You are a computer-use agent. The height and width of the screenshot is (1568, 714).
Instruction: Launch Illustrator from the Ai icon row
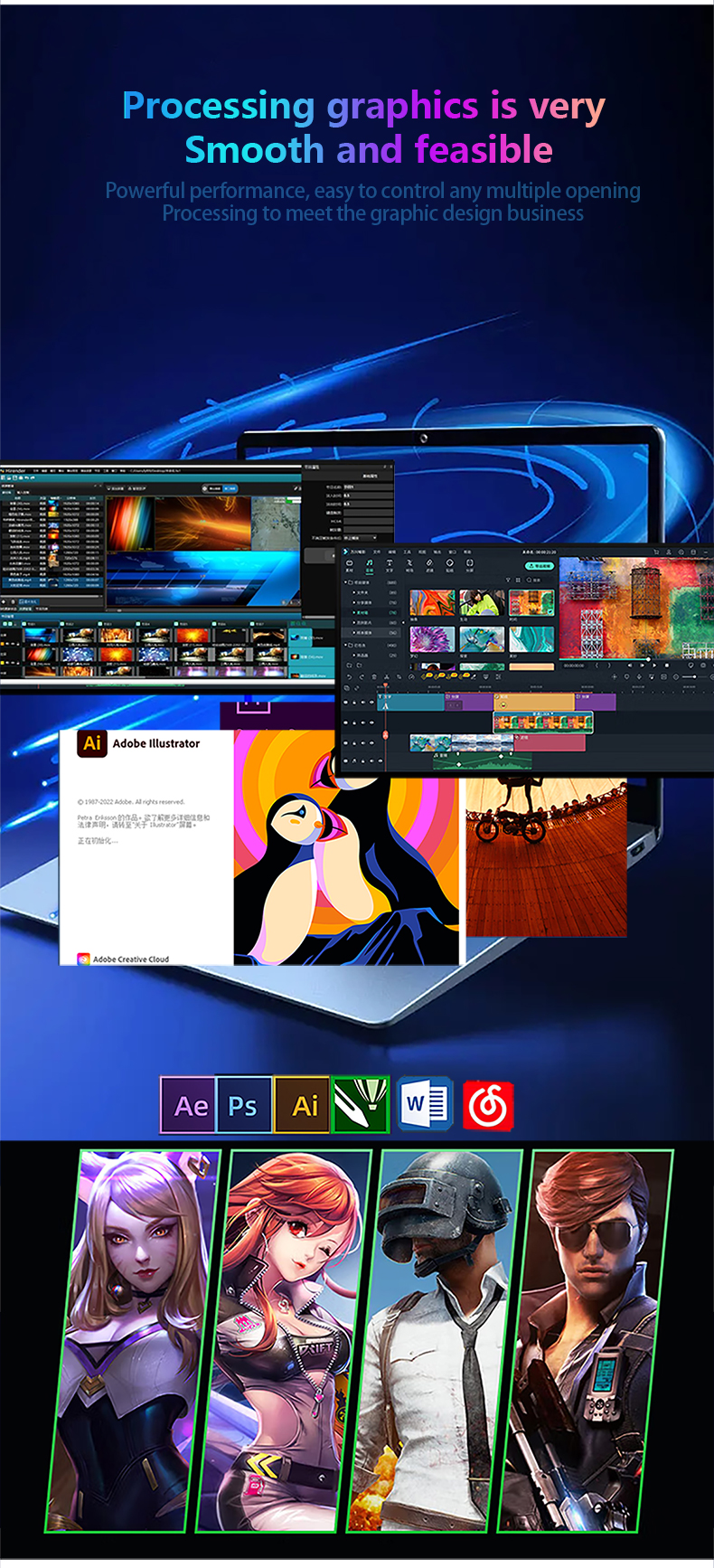303,1105
